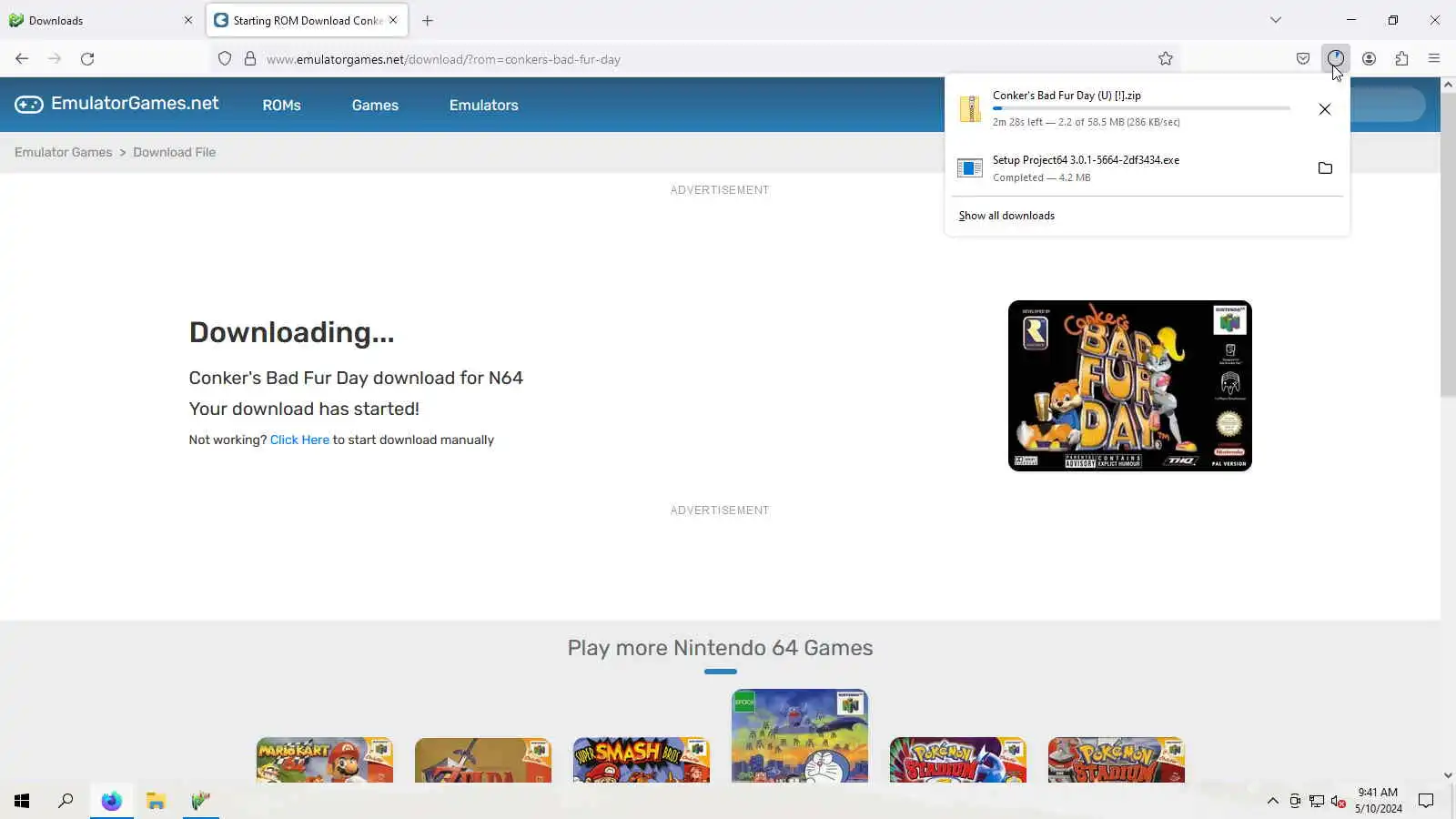
Task: Focus the URL address bar
Action: click(x=698, y=59)
